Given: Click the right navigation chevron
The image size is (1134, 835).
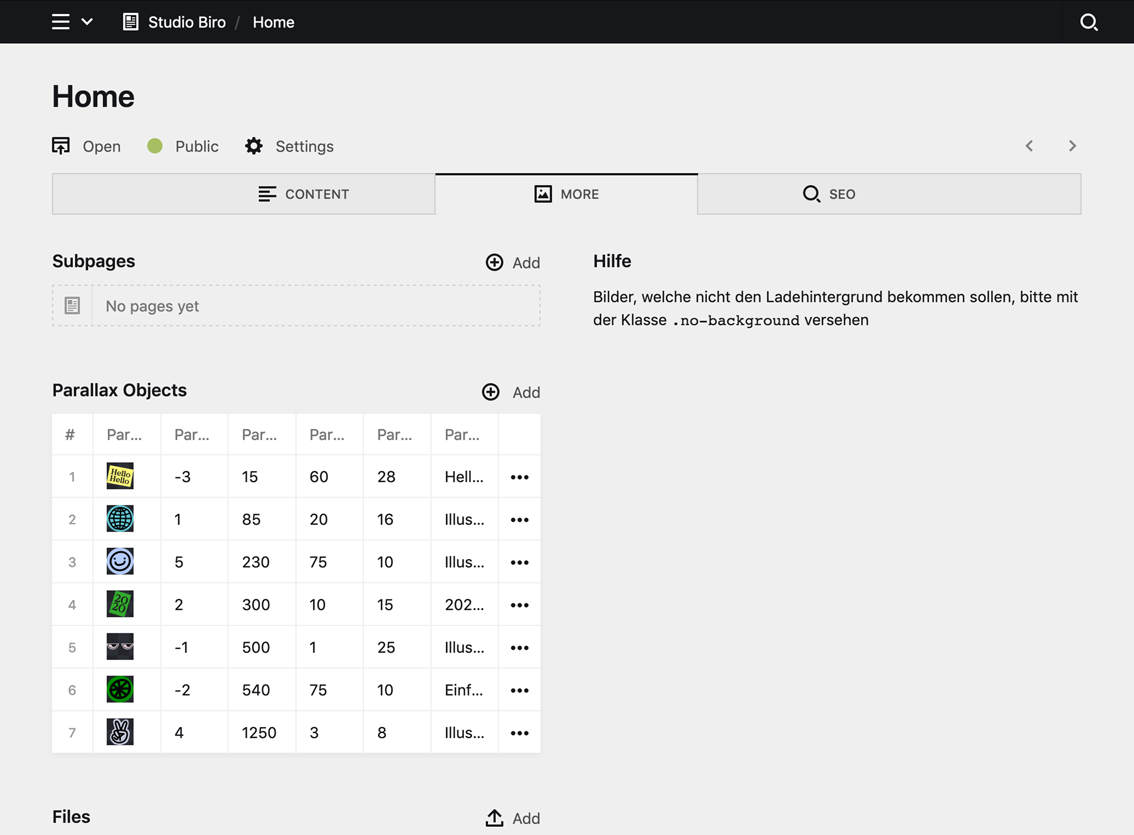Looking at the screenshot, I should [1072, 145].
